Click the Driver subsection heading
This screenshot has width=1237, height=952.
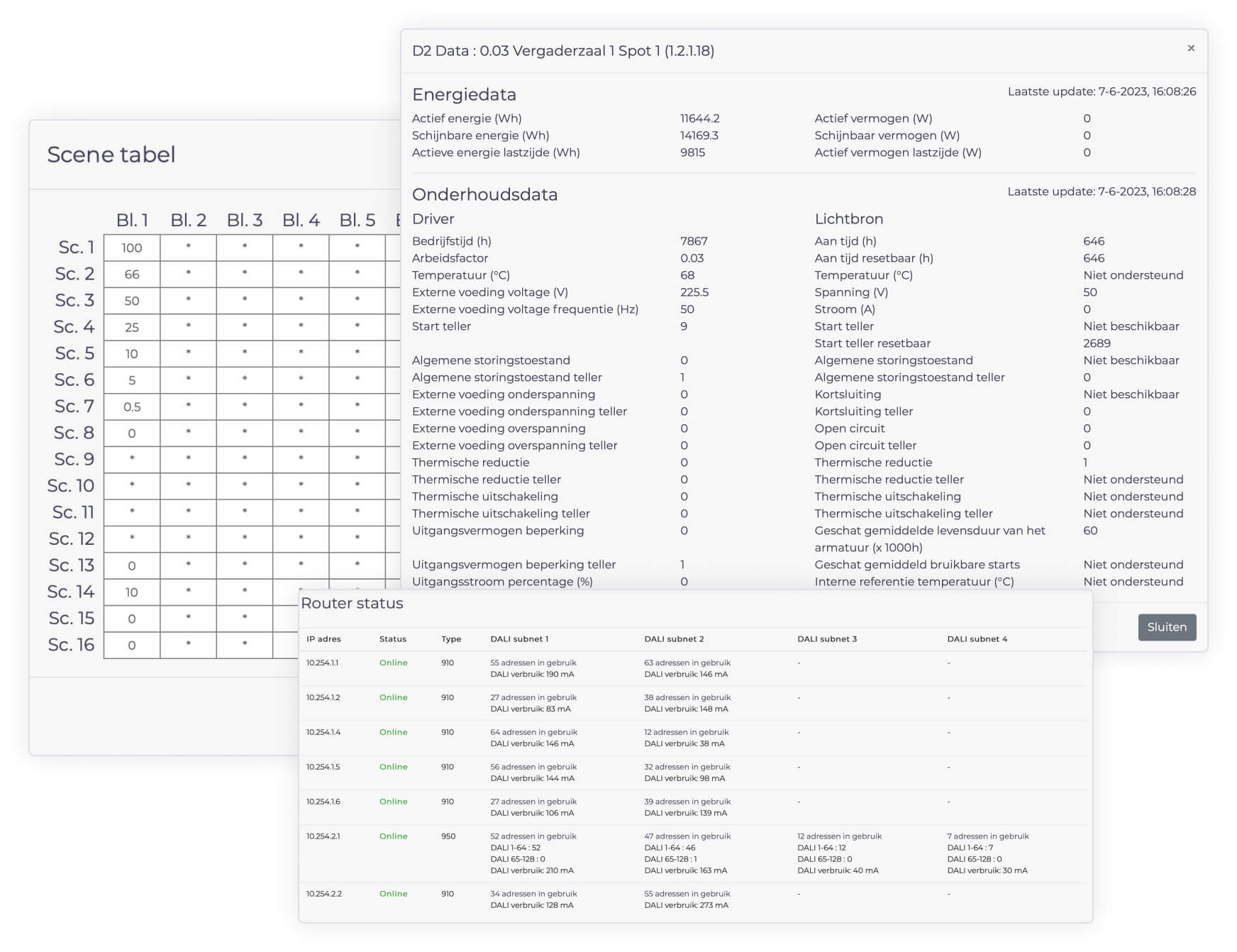pos(433,218)
